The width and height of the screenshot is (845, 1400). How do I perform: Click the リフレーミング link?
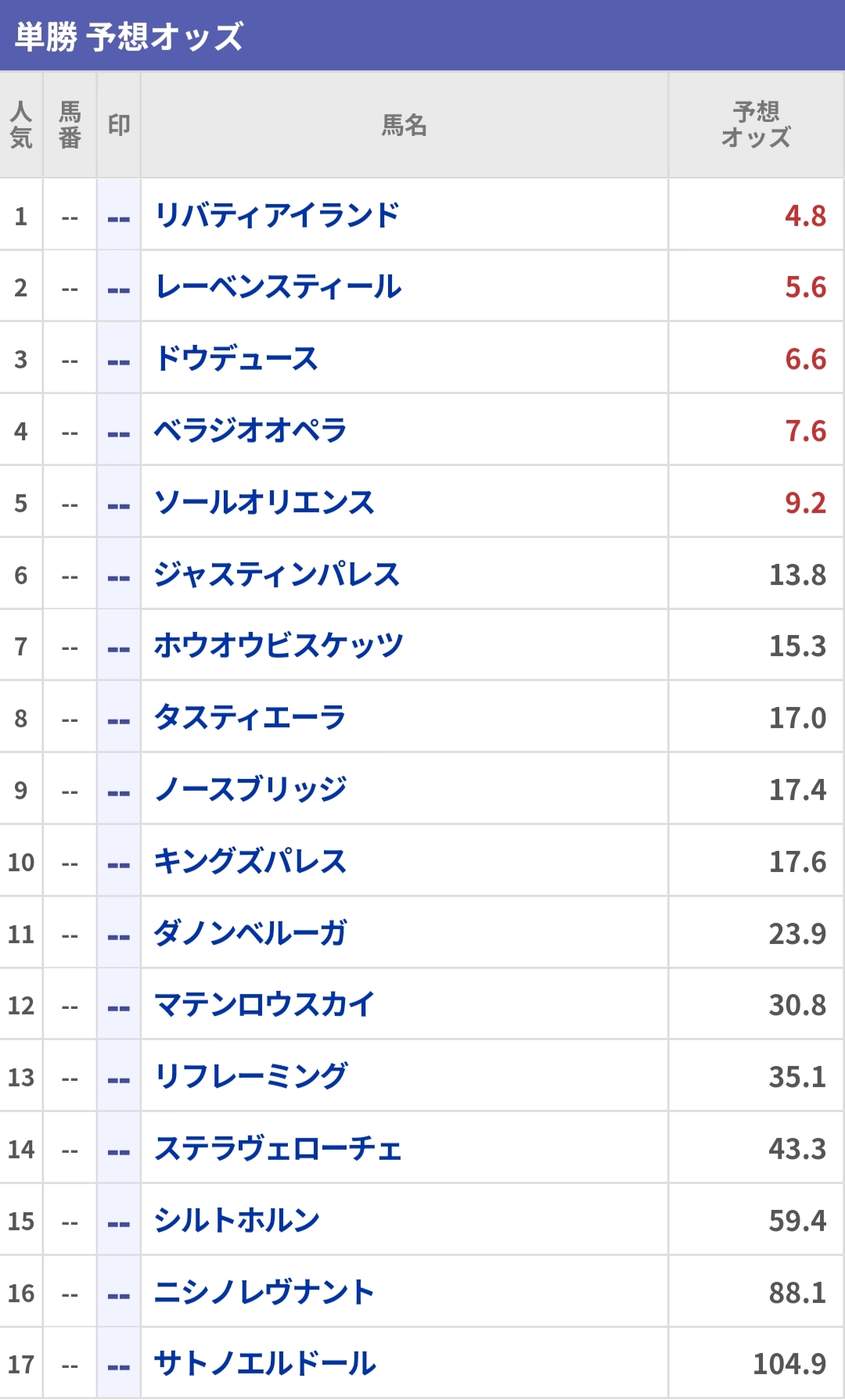(251, 1077)
